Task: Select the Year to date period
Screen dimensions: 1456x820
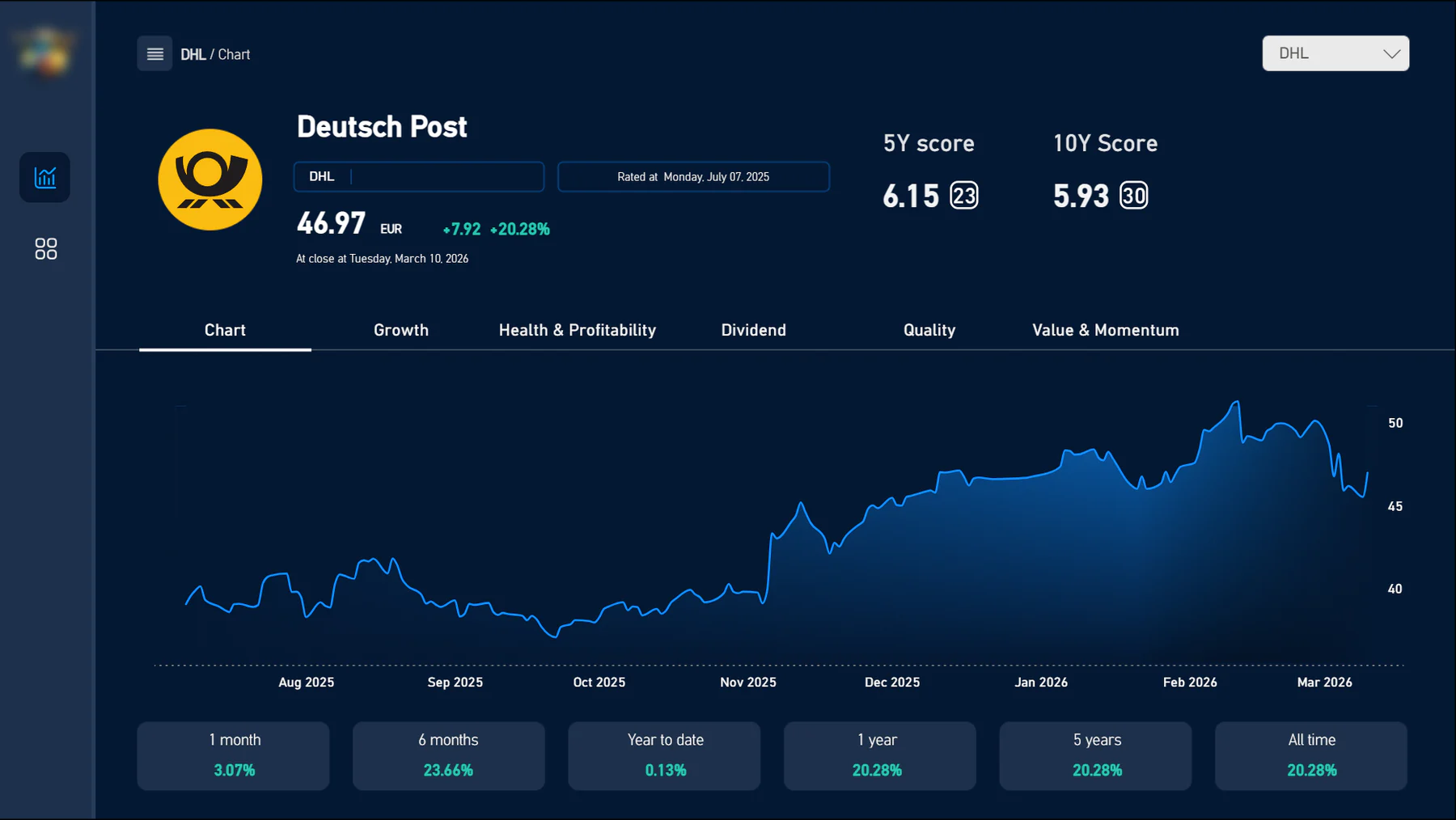Action: coord(664,756)
